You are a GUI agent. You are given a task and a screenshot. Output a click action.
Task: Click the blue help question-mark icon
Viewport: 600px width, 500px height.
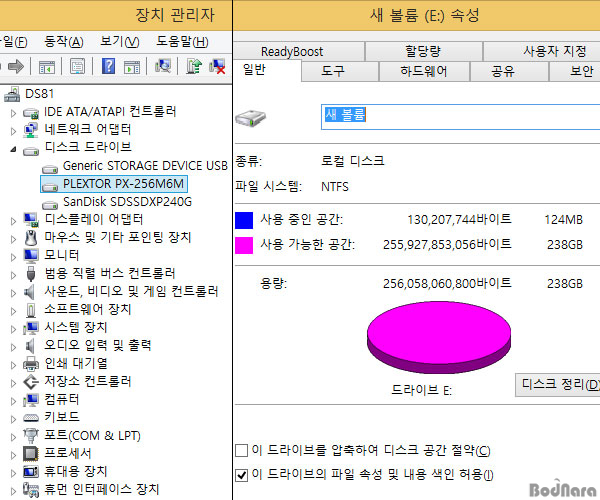coord(108,66)
